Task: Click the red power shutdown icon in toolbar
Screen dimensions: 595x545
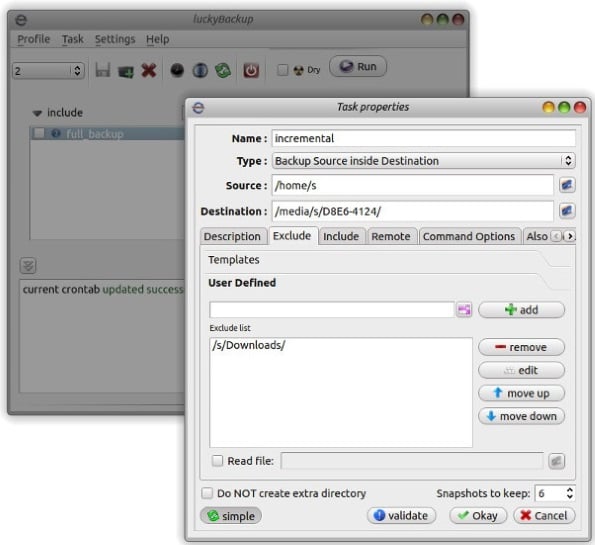Action: pyautogui.click(x=251, y=70)
